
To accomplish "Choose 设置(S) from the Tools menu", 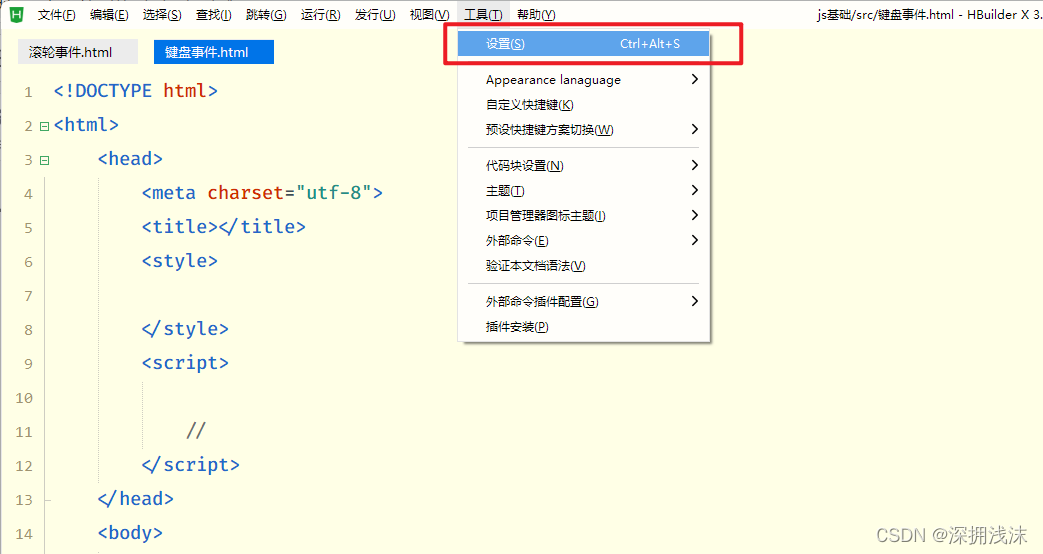I will [584, 44].
